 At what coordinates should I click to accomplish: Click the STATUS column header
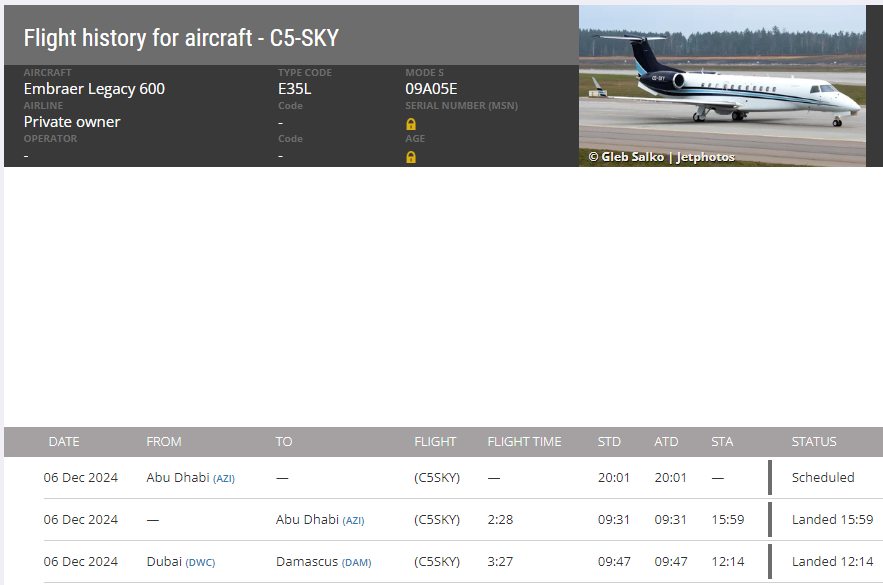[x=814, y=441]
